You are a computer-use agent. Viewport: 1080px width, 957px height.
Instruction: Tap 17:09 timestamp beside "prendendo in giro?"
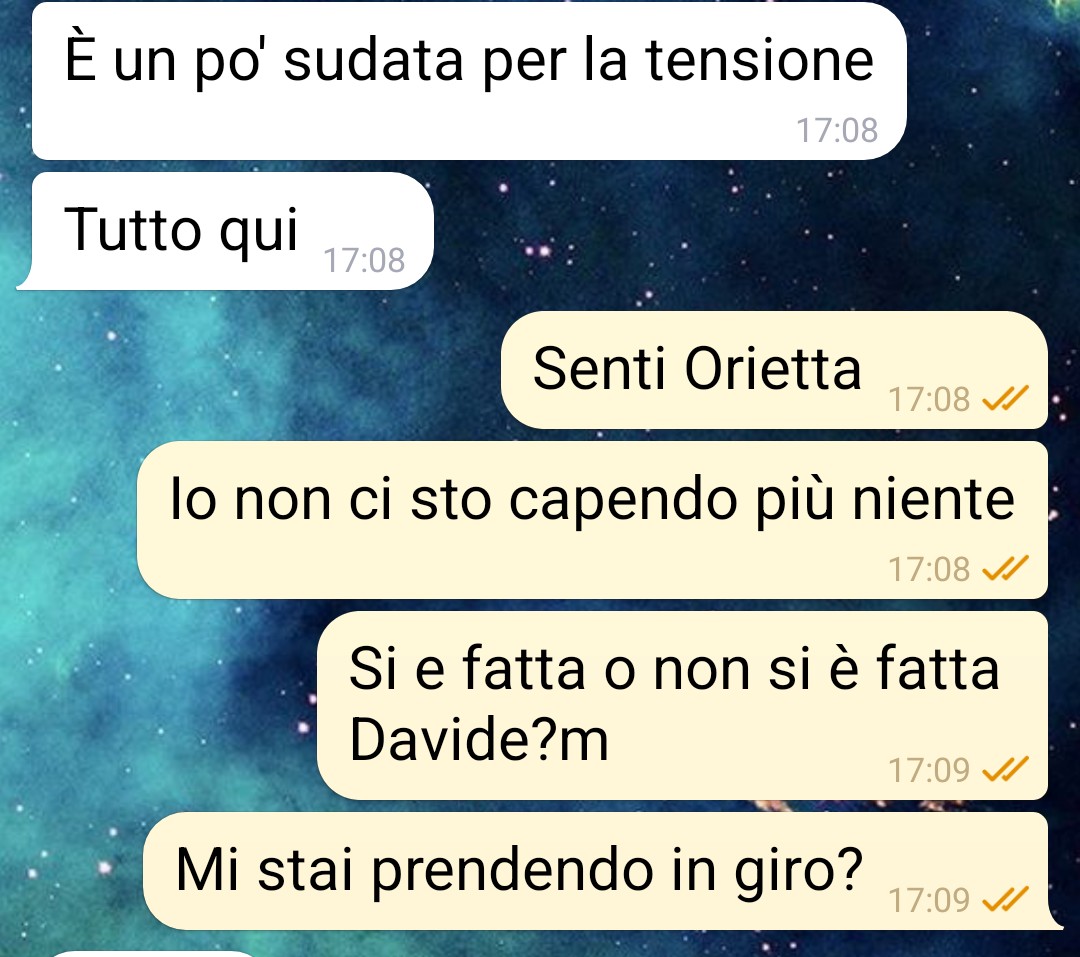click(x=928, y=899)
